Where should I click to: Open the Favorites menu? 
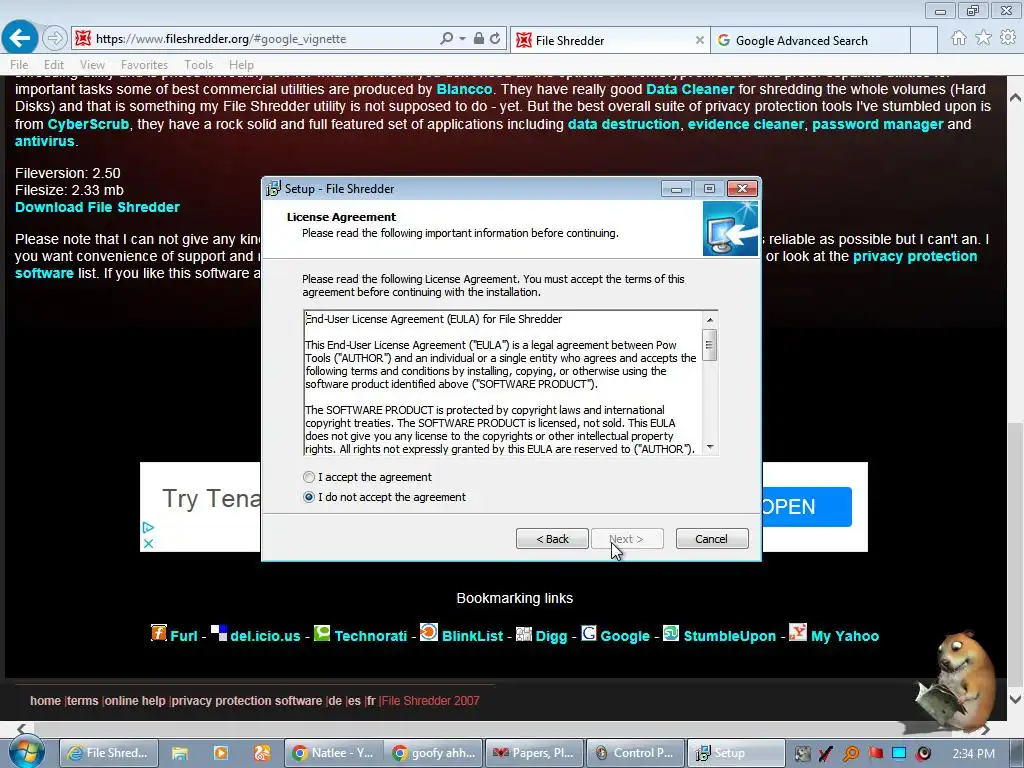pos(144,65)
